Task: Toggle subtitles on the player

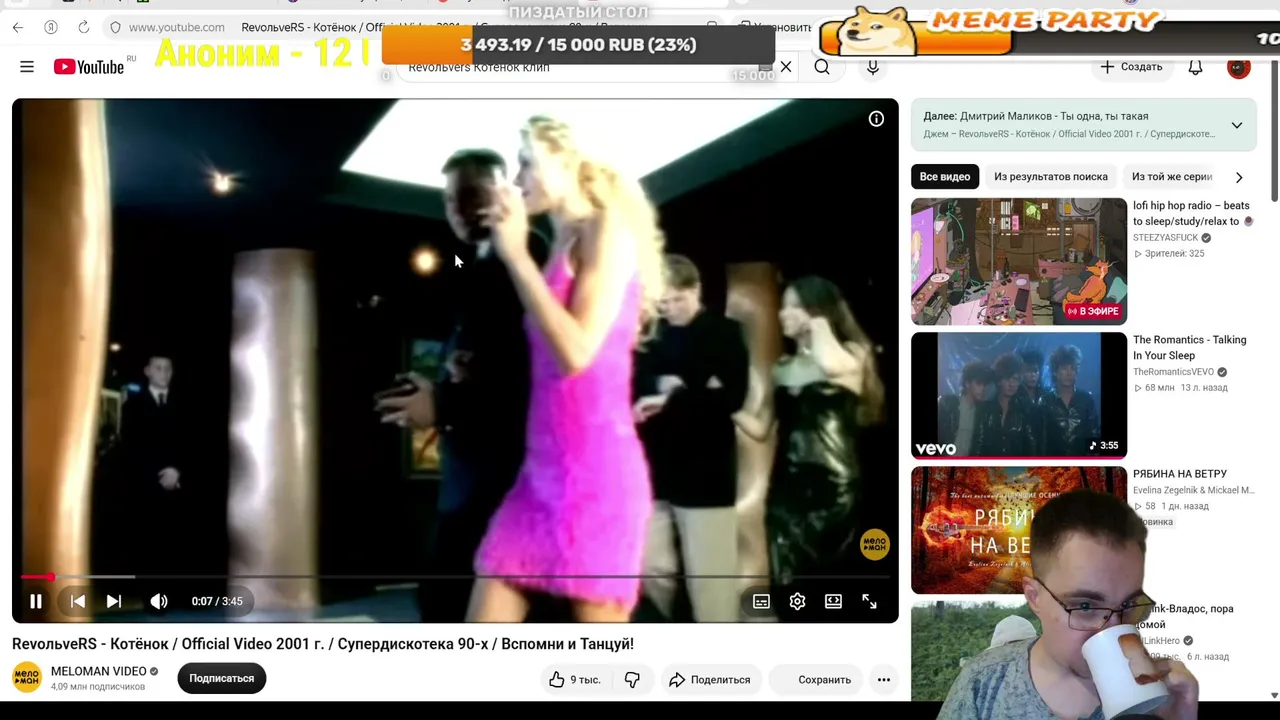Action: (x=761, y=601)
